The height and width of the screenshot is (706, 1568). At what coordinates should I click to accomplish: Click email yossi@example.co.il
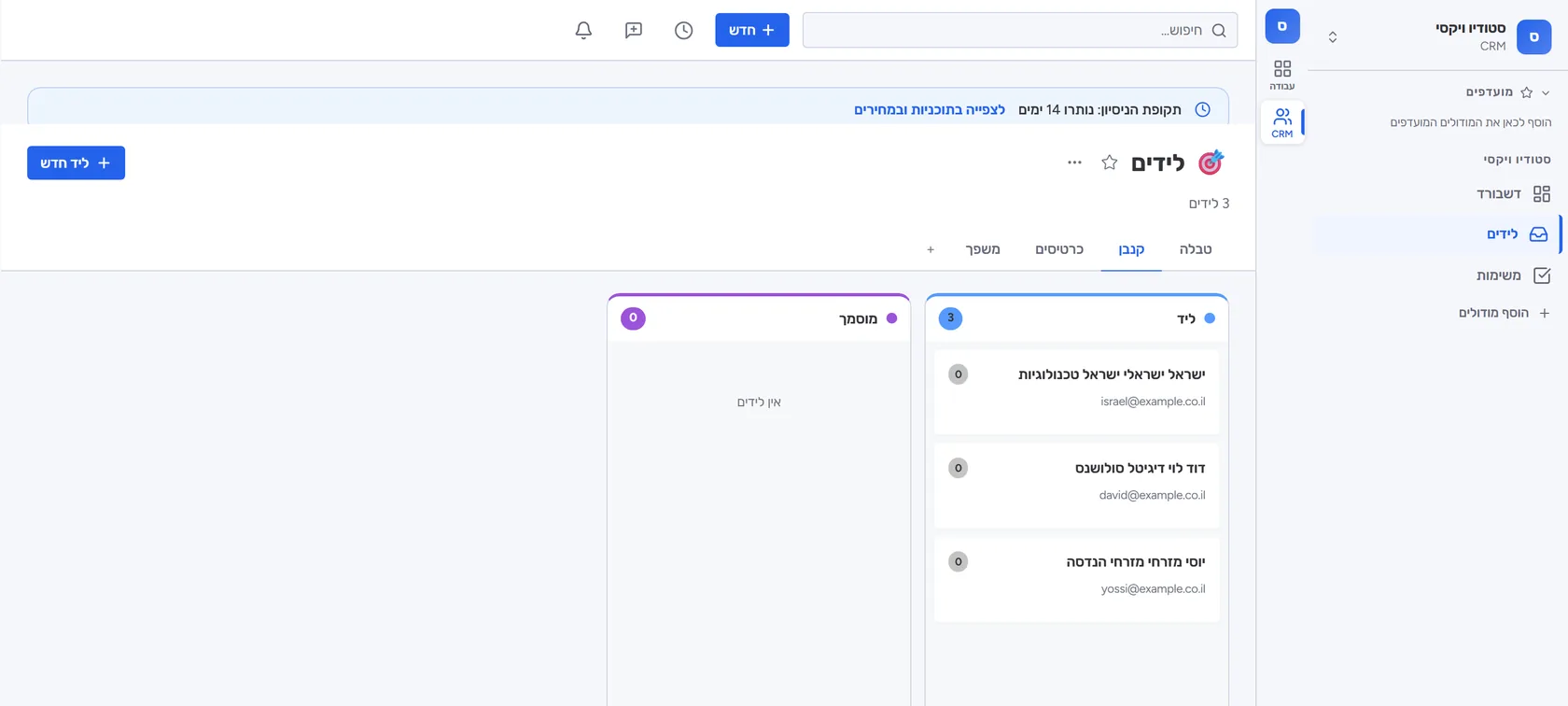[1153, 588]
